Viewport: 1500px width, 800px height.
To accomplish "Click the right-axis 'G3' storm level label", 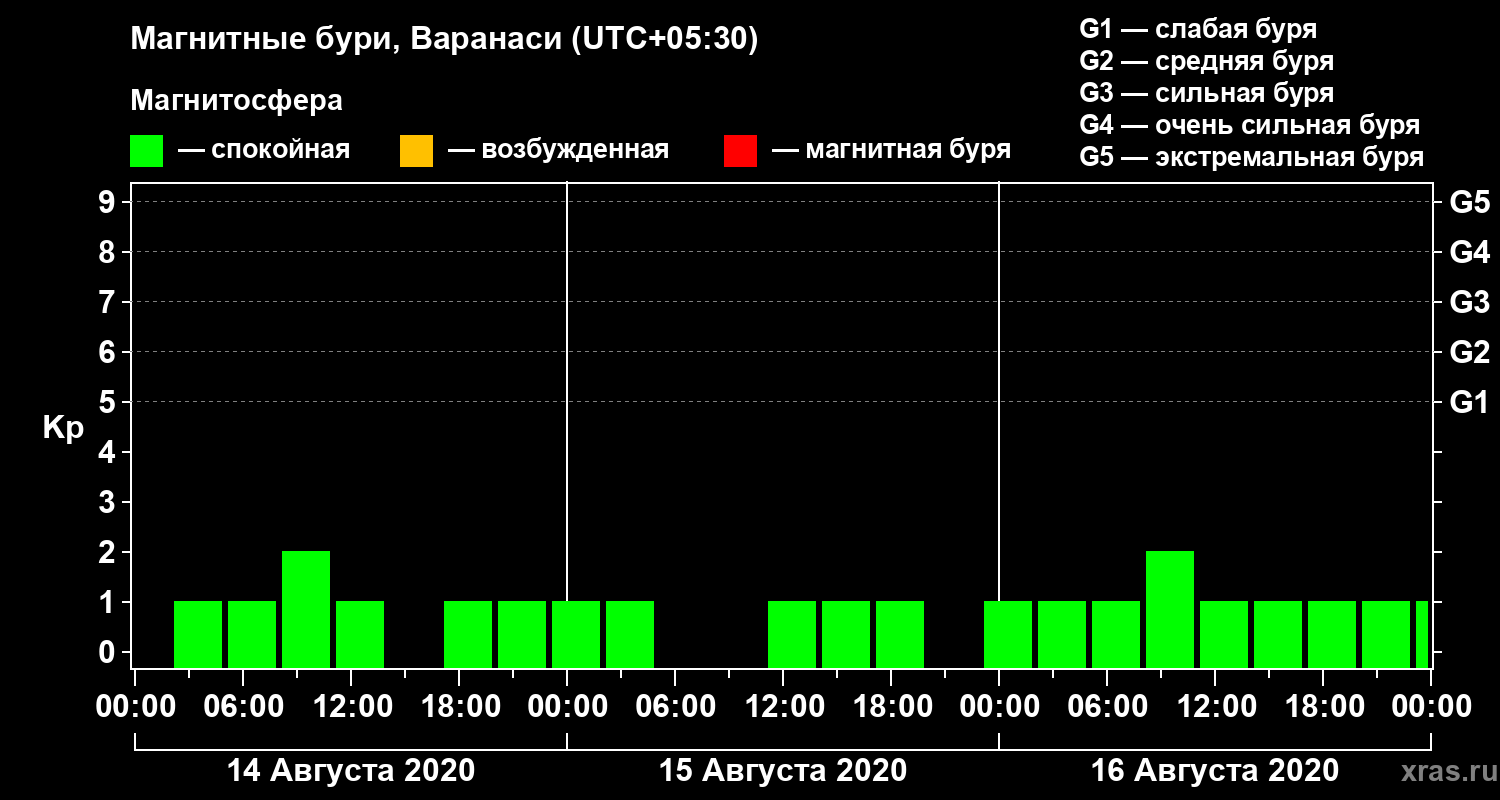I will (1469, 302).
